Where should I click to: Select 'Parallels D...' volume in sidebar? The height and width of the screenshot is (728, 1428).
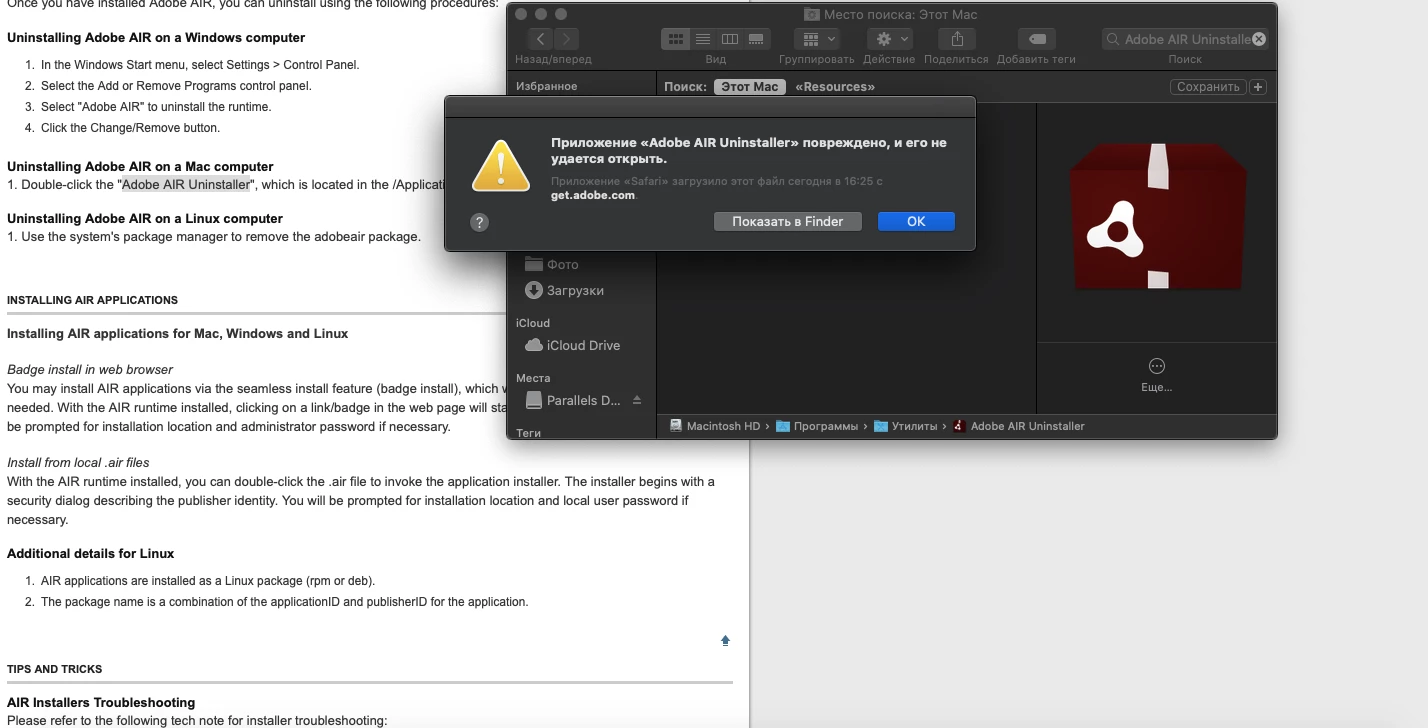point(574,401)
